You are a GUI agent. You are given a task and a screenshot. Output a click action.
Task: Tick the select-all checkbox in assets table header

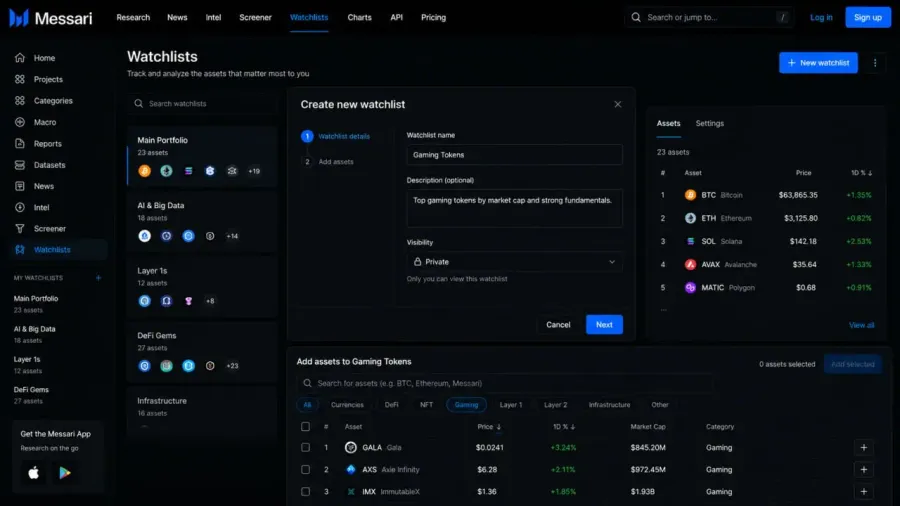pos(305,427)
